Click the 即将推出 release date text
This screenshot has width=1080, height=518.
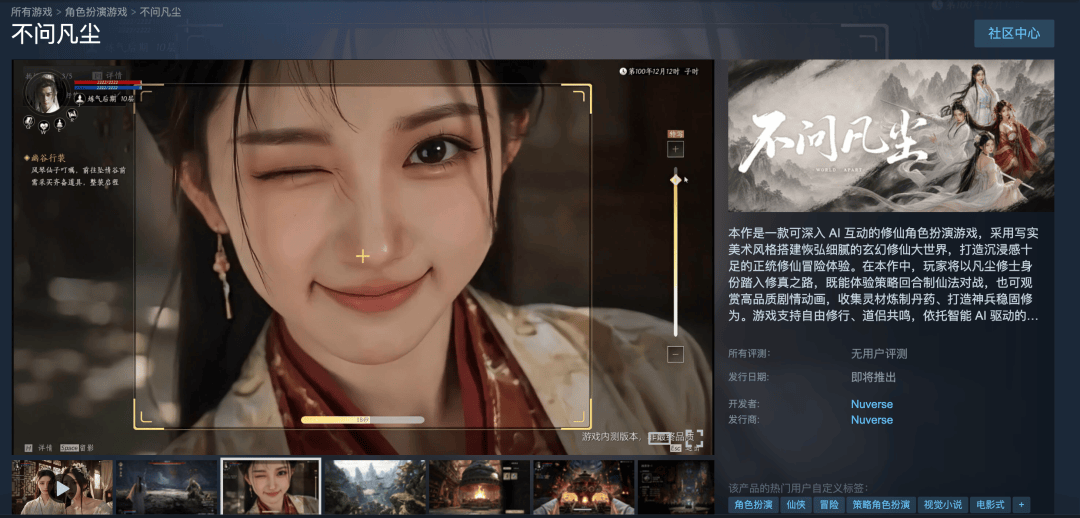(x=873, y=377)
